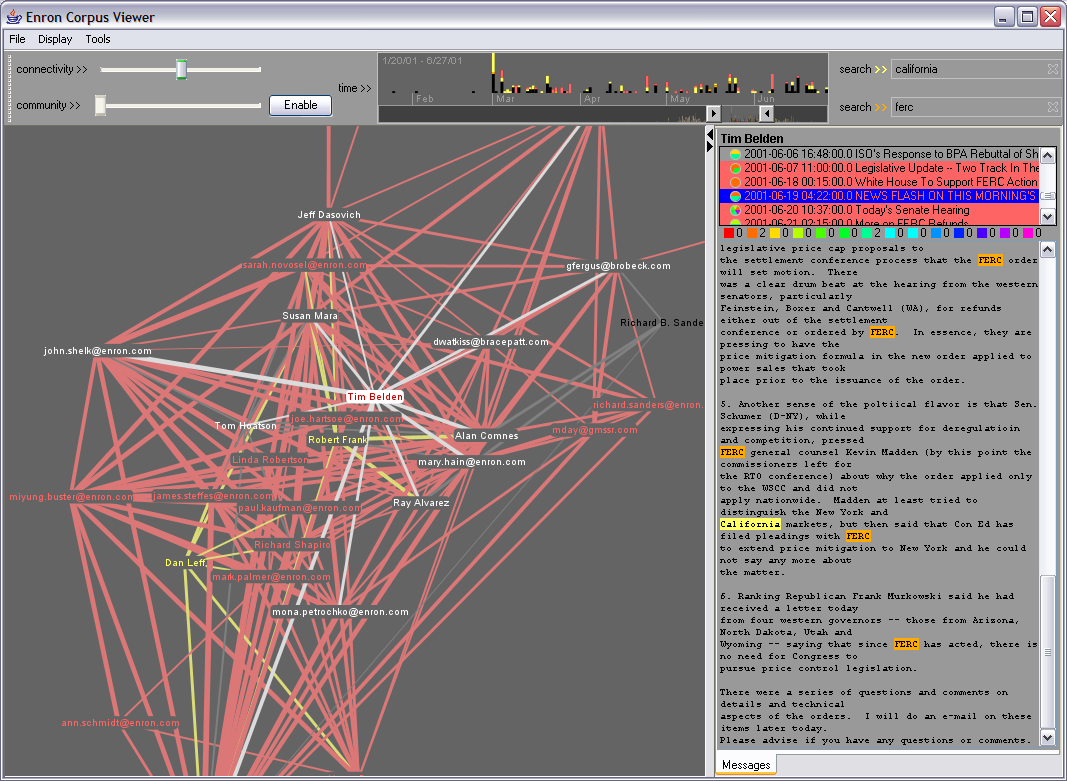Select the mday@gmssr.com node
Image resolution: width=1067 pixels, height=781 pixels.
[595, 430]
